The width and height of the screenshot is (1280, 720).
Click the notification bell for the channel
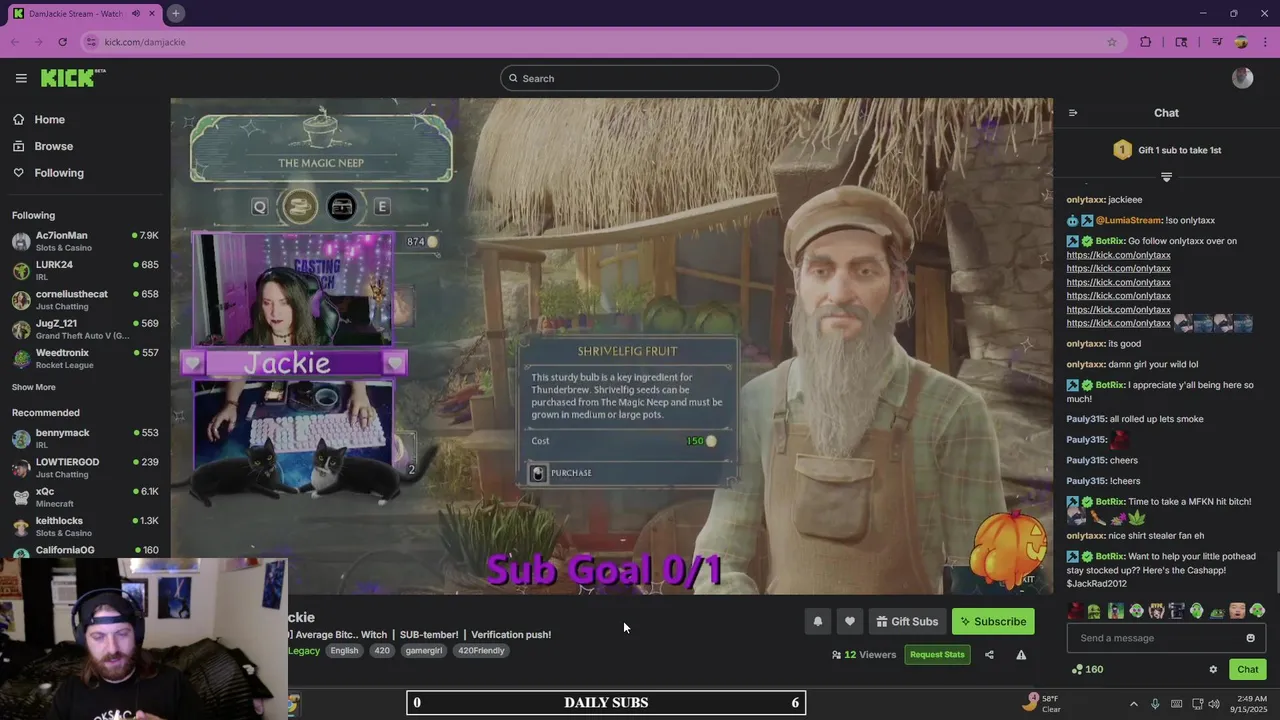click(x=818, y=621)
